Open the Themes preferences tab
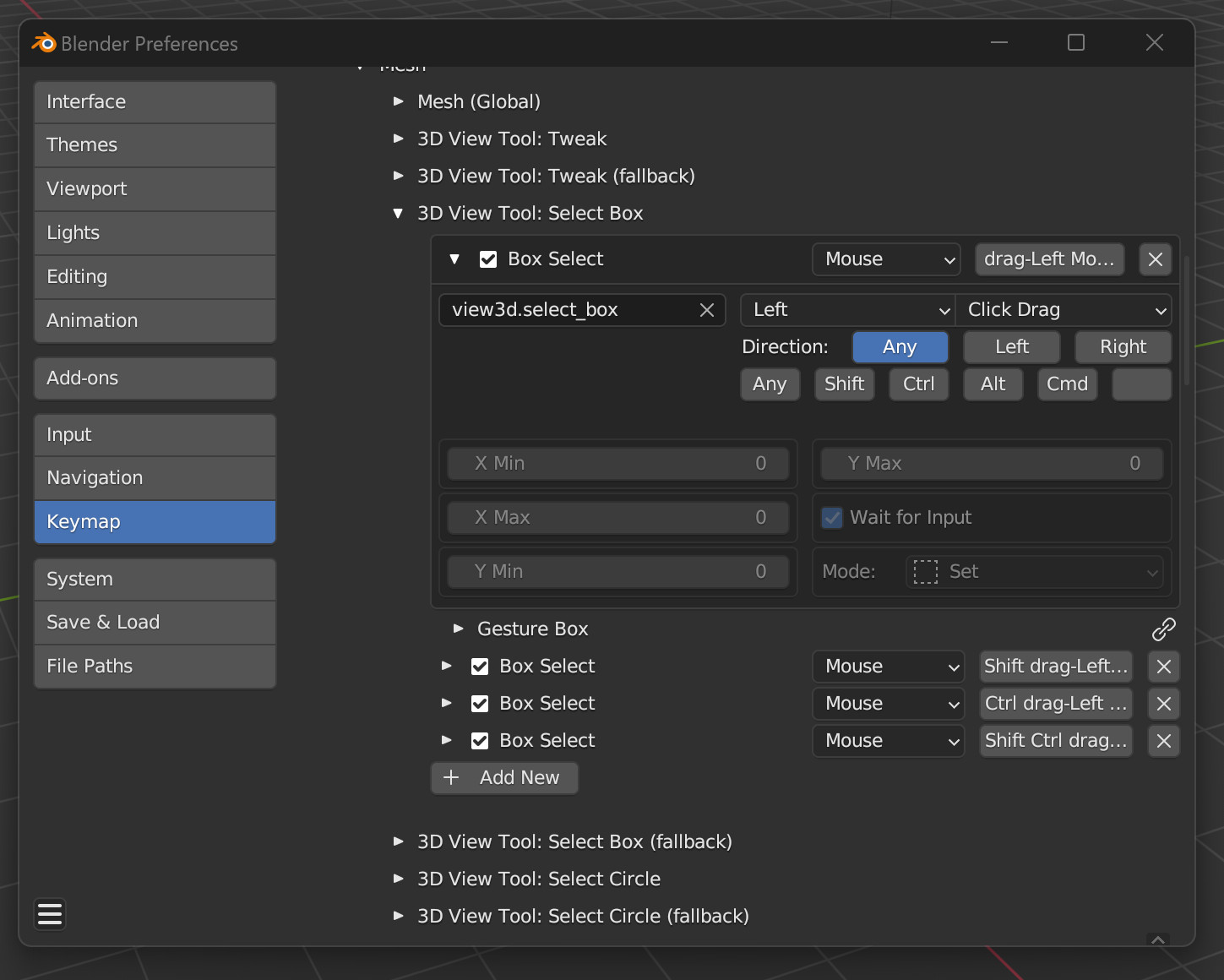The width and height of the screenshot is (1224, 980). (155, 145)
